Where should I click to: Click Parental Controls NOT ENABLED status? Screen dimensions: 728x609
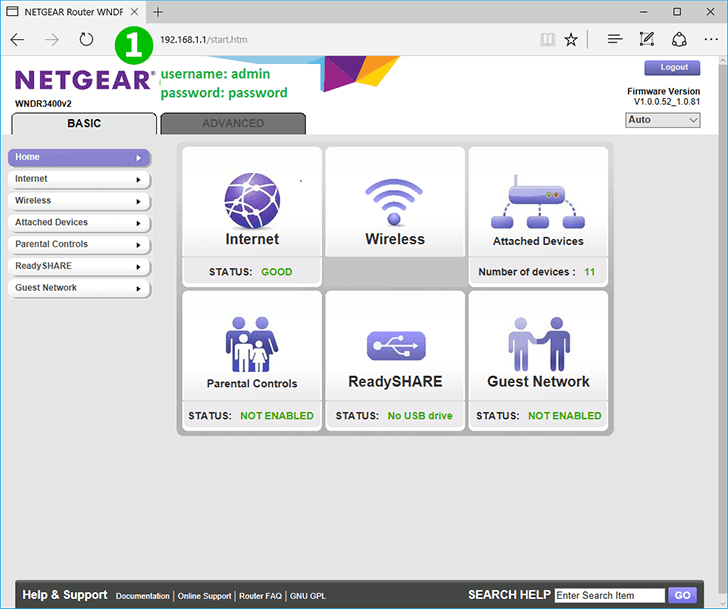(x=277, y=416)
